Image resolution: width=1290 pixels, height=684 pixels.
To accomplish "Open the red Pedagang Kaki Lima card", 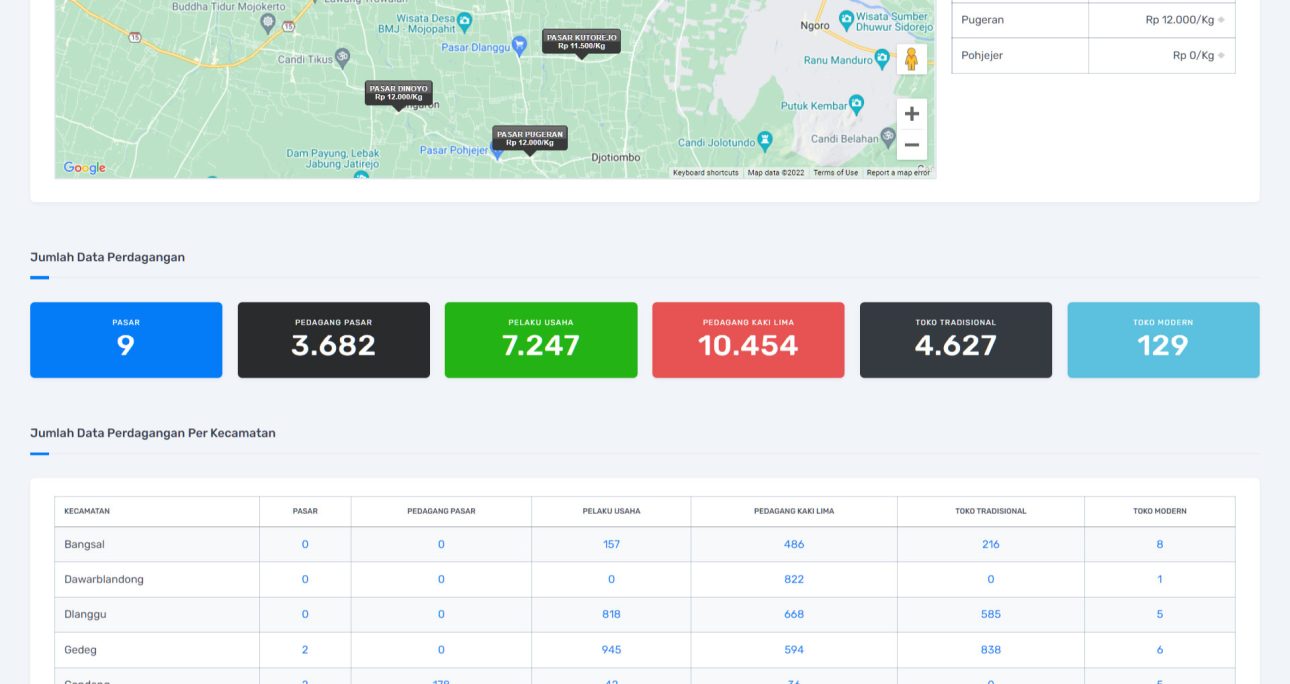I will pyautogui.click(x=748, y=340).
